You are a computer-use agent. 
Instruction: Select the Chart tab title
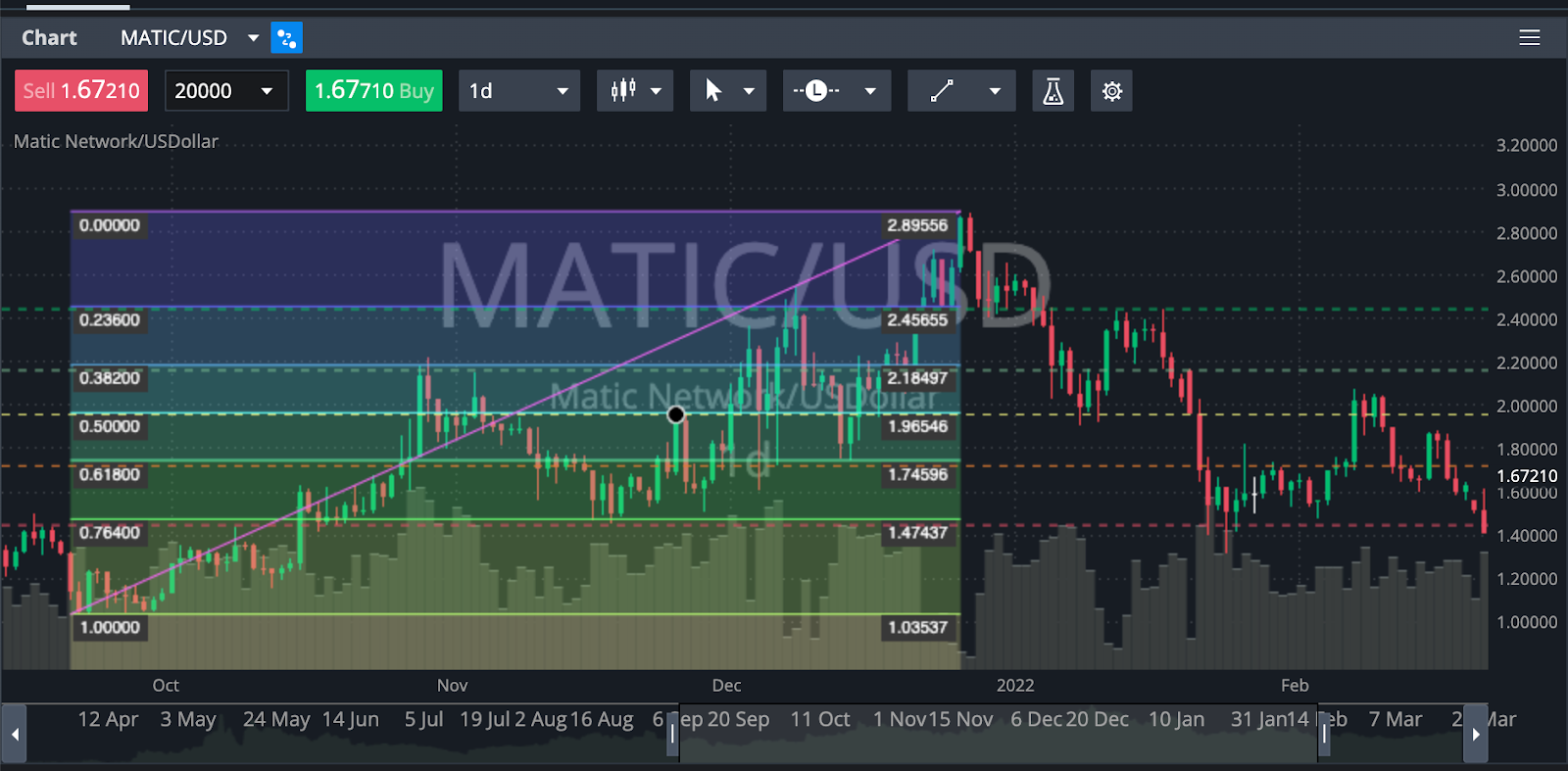pos(49,38)
